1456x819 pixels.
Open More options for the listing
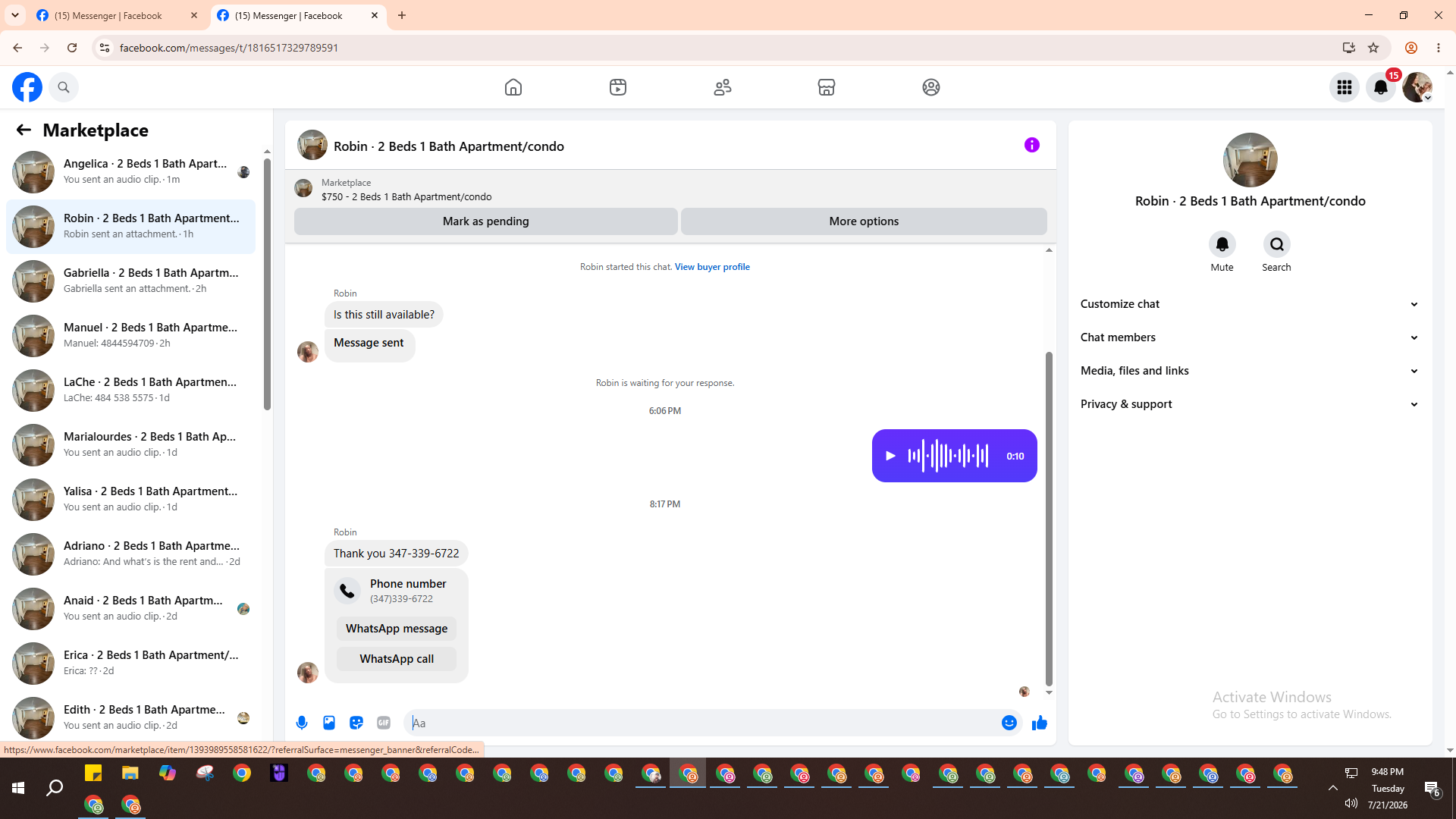click(864, 221)
